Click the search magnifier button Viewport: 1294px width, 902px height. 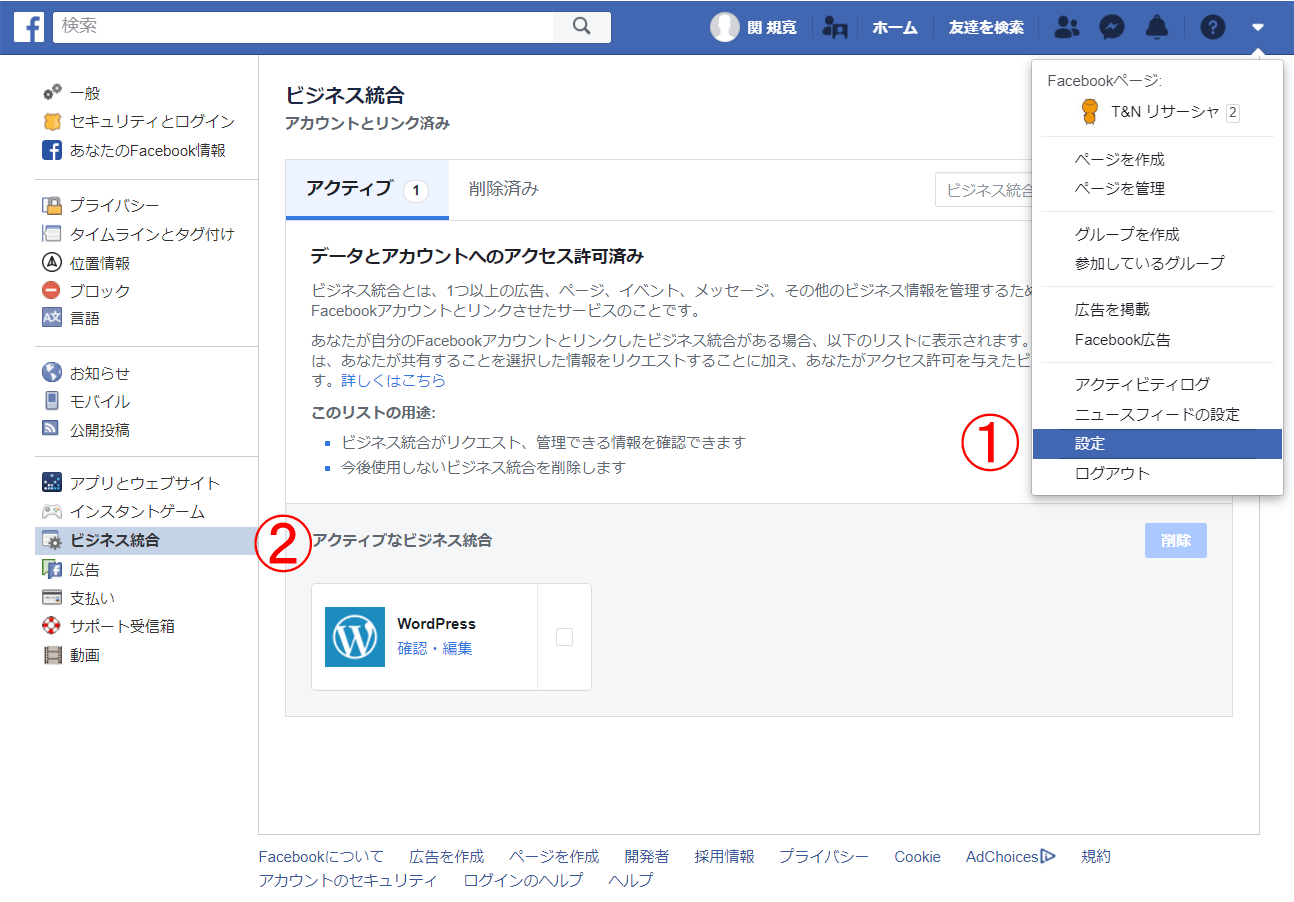[582, 27]
